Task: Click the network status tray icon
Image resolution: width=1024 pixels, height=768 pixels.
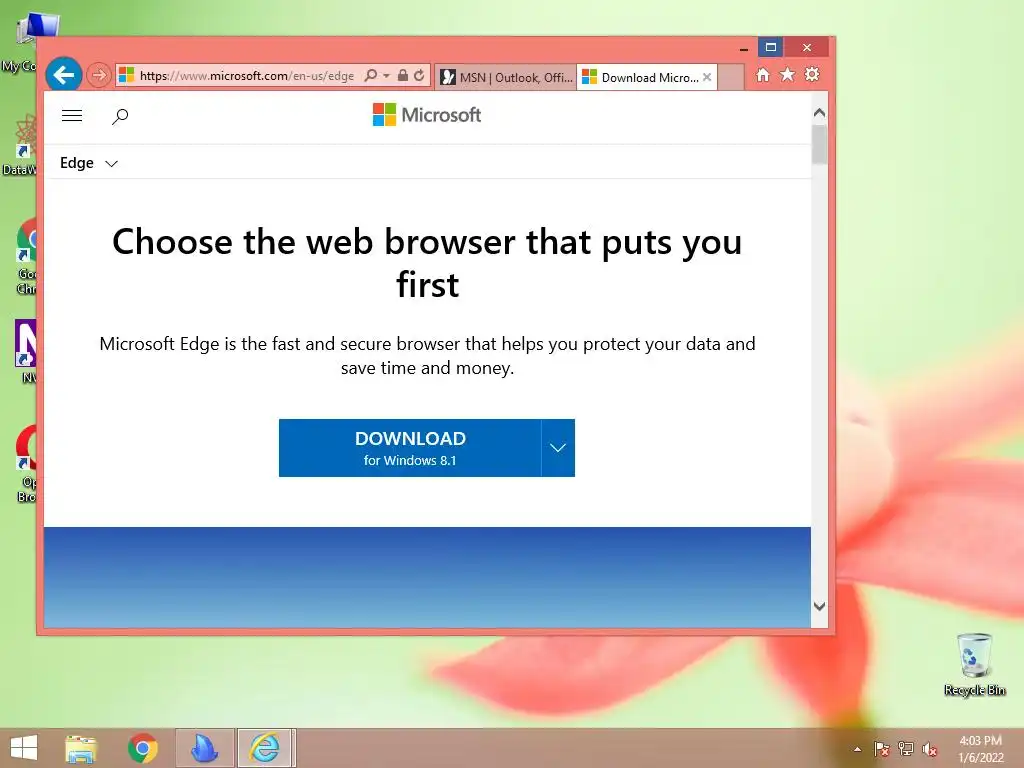Action: click(x=906, y=749)
